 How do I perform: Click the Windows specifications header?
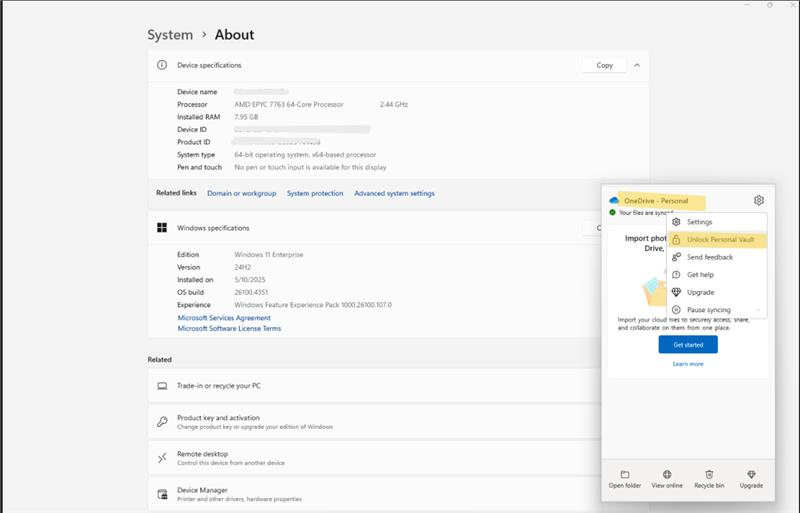(x=375, y=228)
